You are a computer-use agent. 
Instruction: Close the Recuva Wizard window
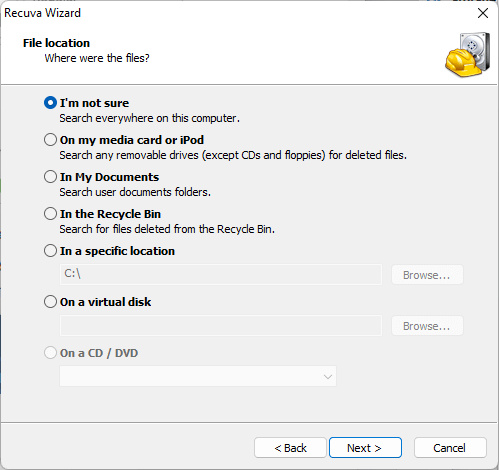click(x=483, y=13)
